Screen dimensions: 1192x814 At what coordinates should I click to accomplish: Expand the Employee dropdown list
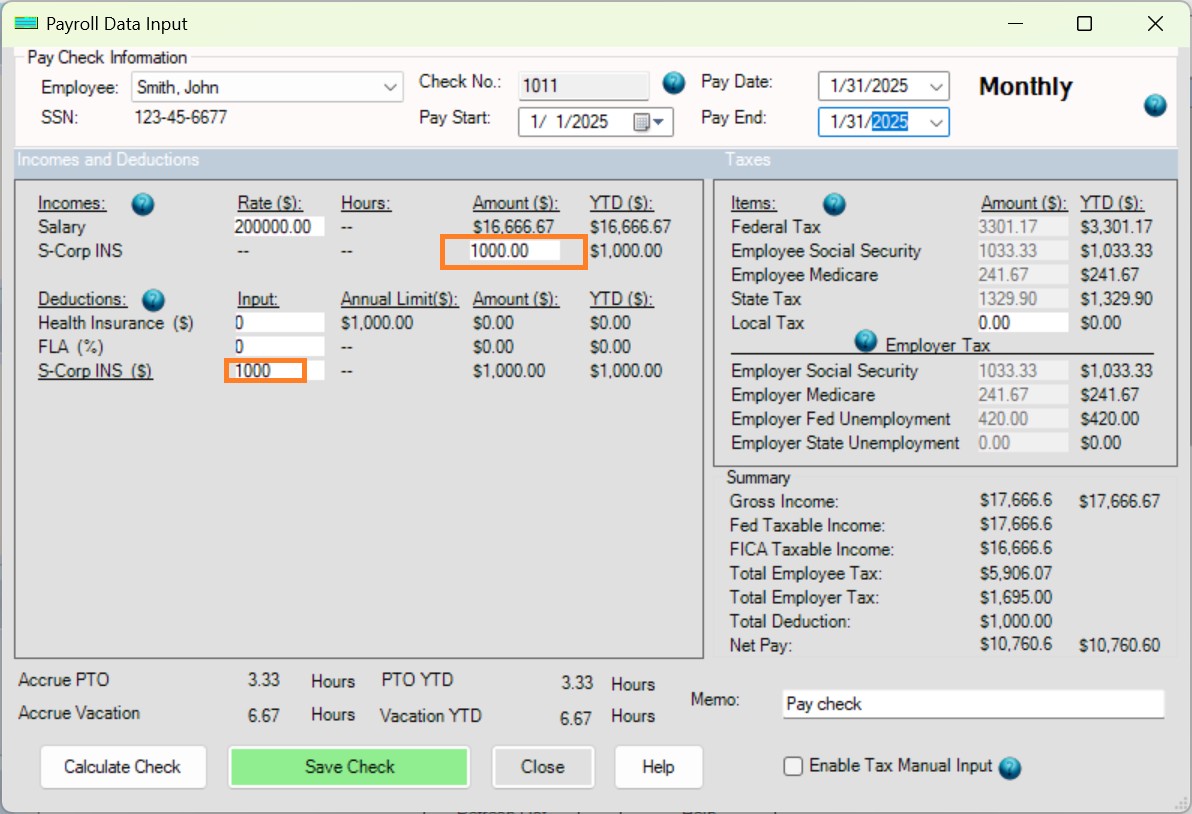tap(390, 88)
